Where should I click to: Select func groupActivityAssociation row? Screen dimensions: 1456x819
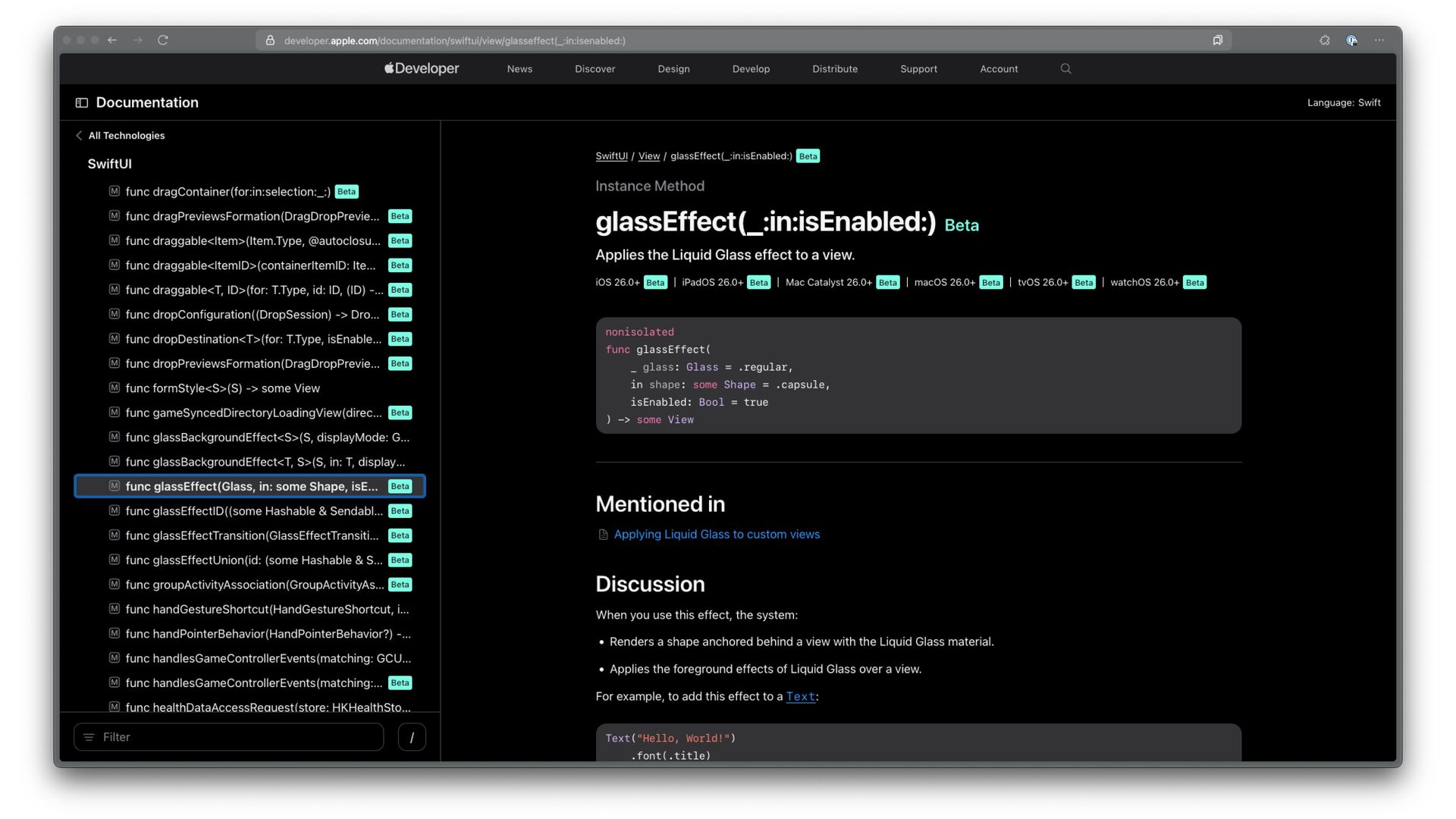point(249,584)
